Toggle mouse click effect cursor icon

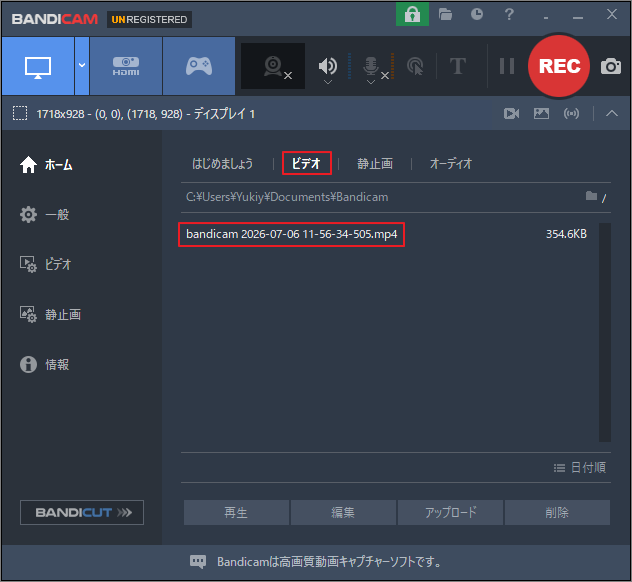tap(416, 67)
